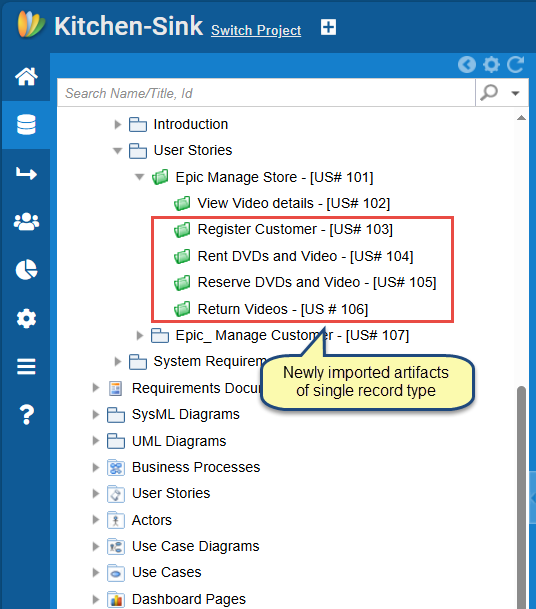Open the search options dropdown arrow
The image size is (536, 609).
click(x=515, y=93)
